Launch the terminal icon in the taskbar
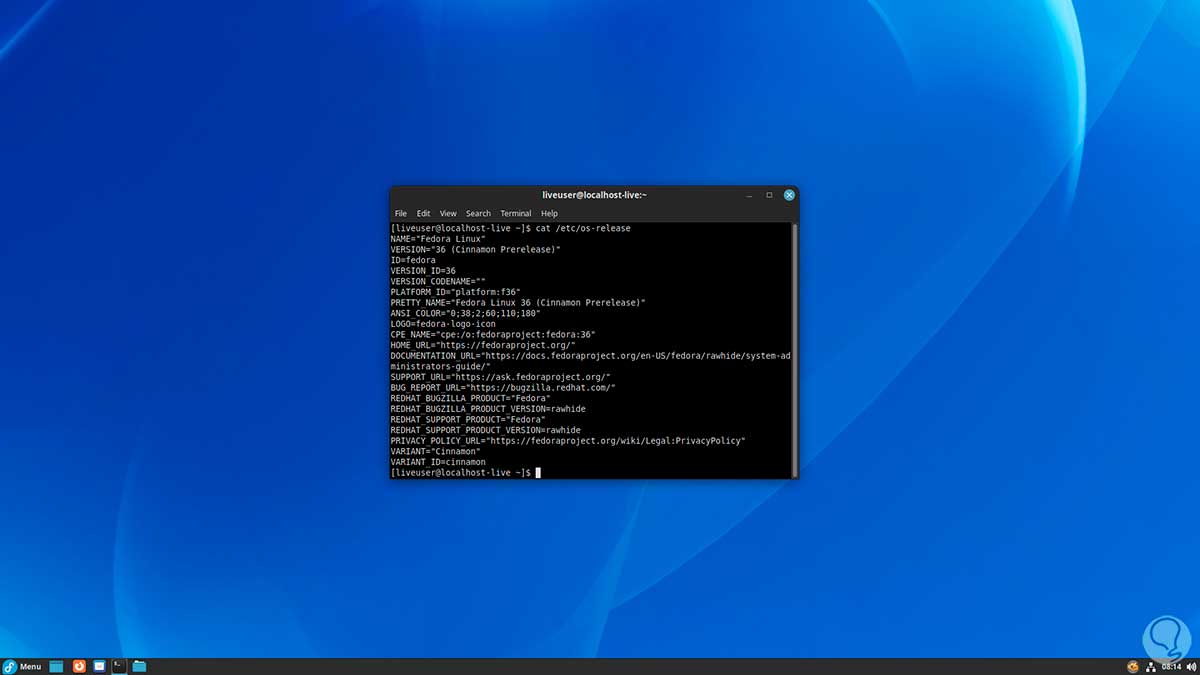Image resolution: width=1200 pixels, height=675 pixels. click(x=119, y=665)
